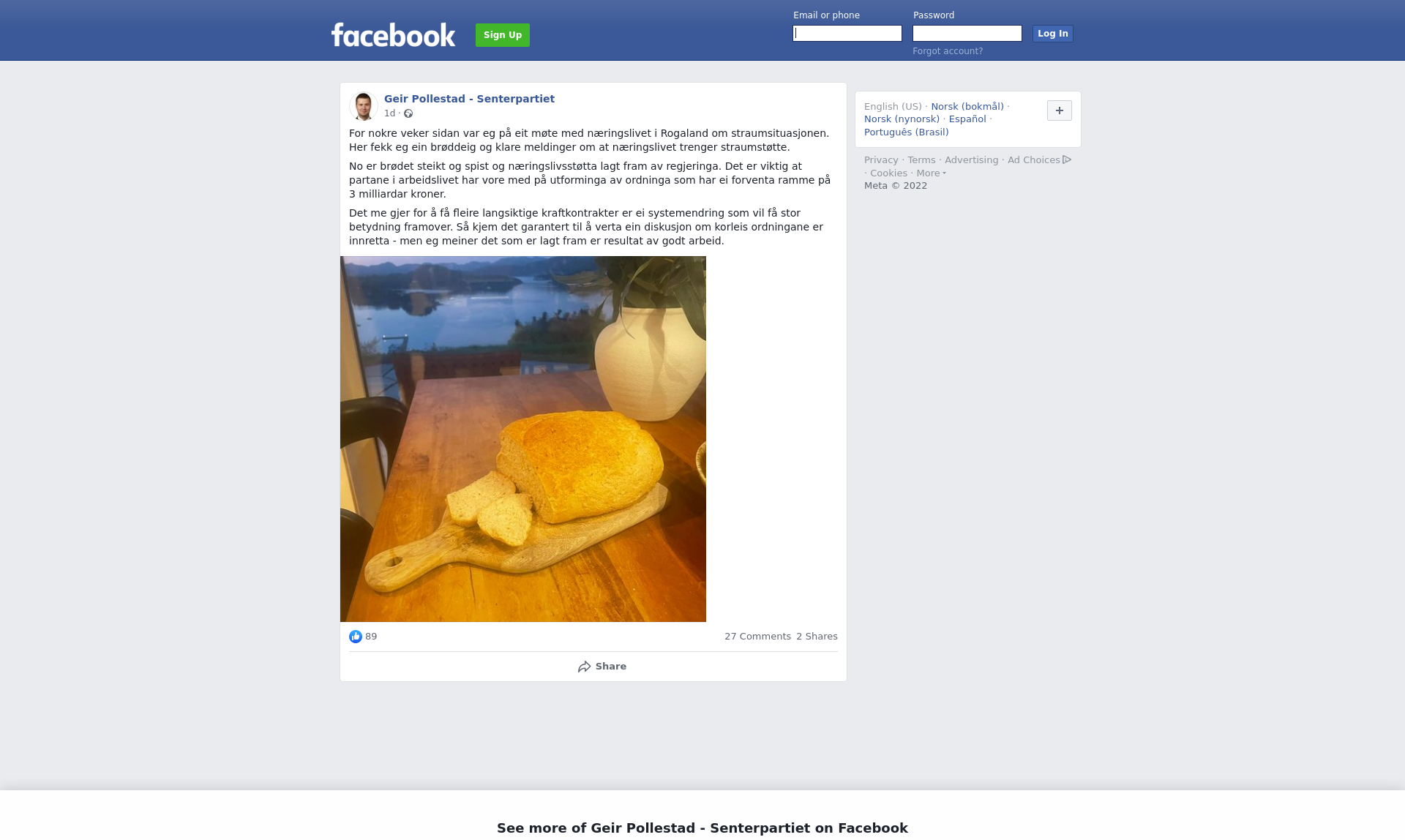This screenshot has height=840, width=1405.
Task: Expand the More footer dropdown
Action: [931, 173]
